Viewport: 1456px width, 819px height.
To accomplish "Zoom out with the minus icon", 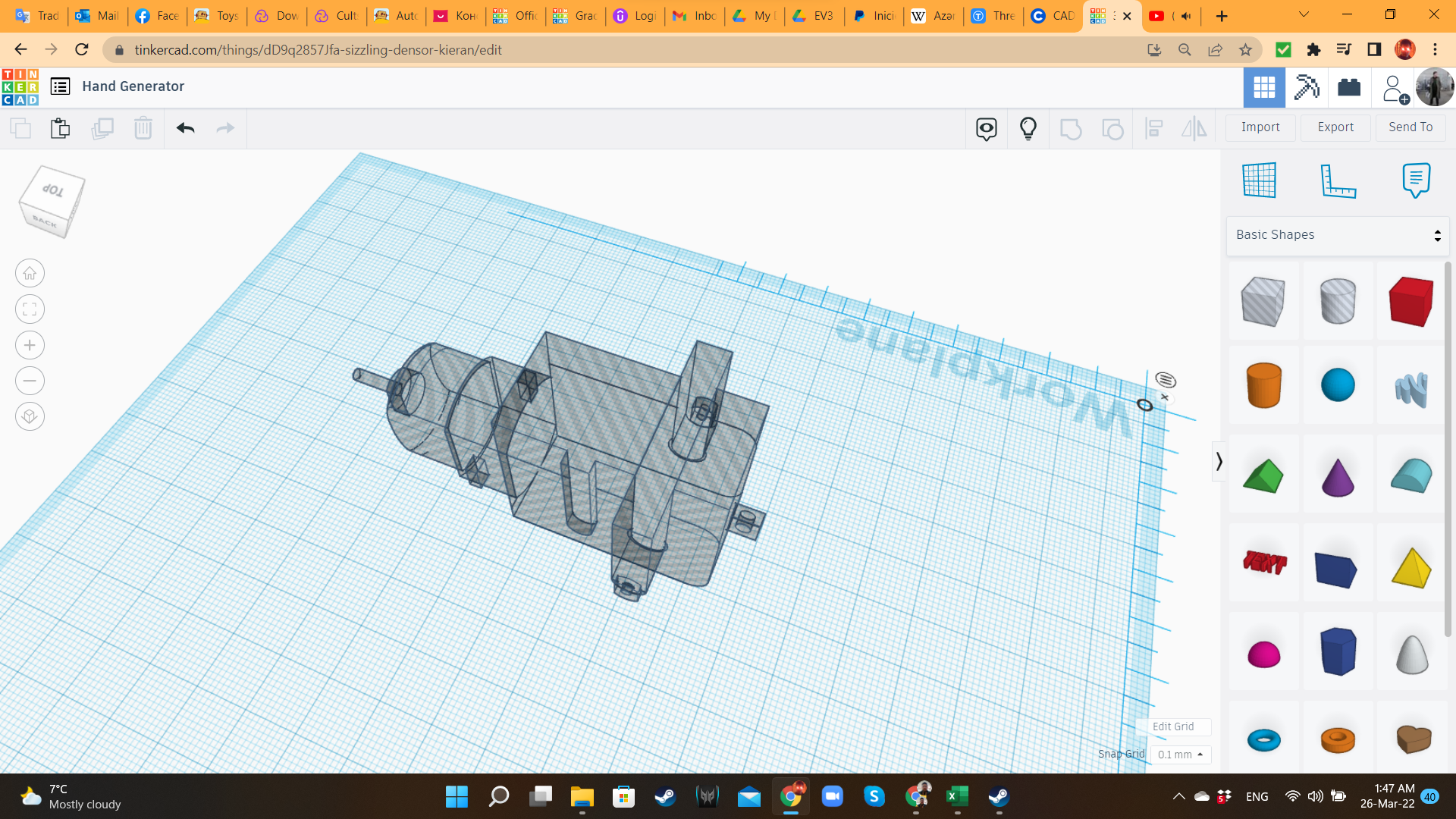I will [30, 381].
